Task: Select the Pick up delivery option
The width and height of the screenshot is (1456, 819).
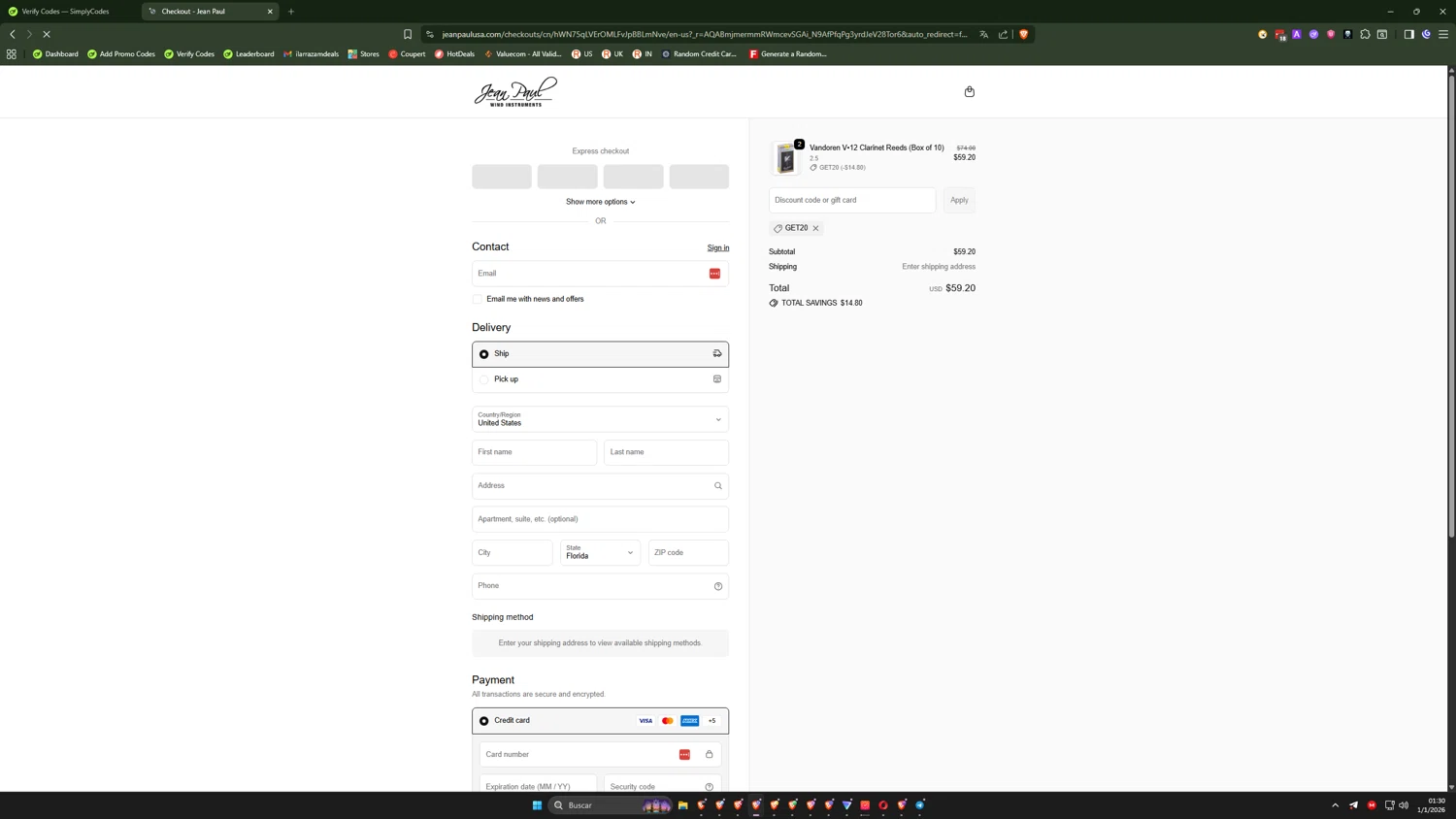Action: click(600, 379)
